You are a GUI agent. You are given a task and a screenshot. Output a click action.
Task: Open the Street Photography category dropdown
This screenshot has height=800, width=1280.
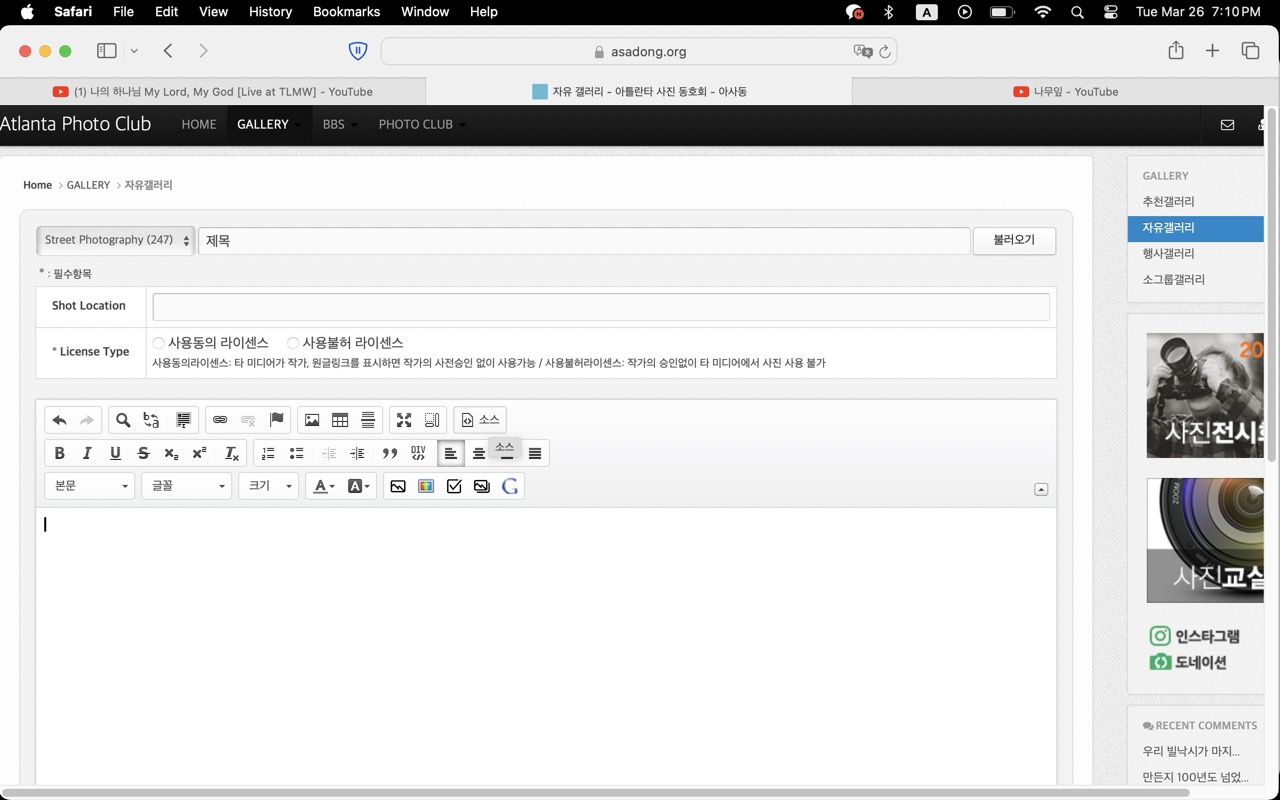(x=116, y=241)
